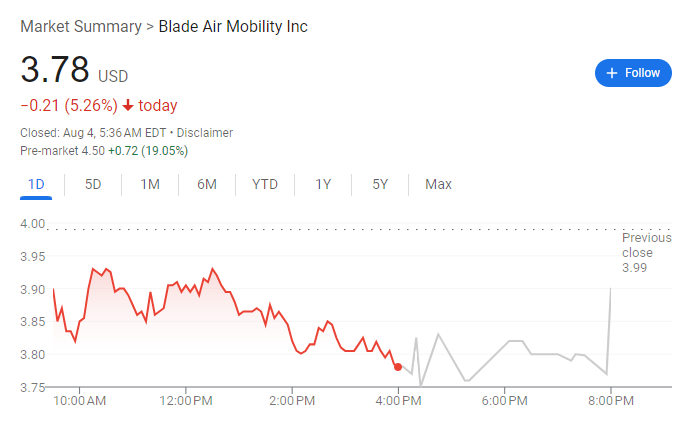Switch to the 5D chart tab
The height and width of the screenshot is (426, 699).
[x=93, y=184]
